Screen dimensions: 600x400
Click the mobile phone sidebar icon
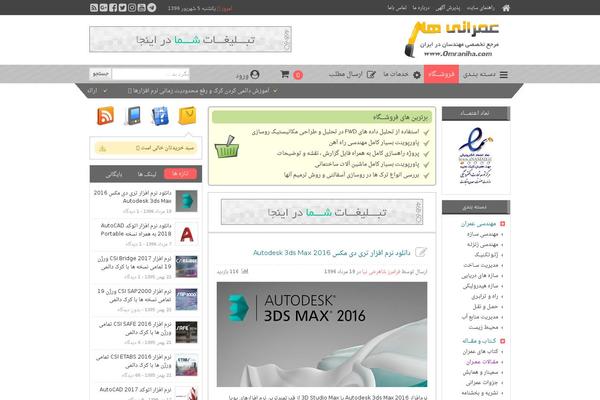click(133, 116)
